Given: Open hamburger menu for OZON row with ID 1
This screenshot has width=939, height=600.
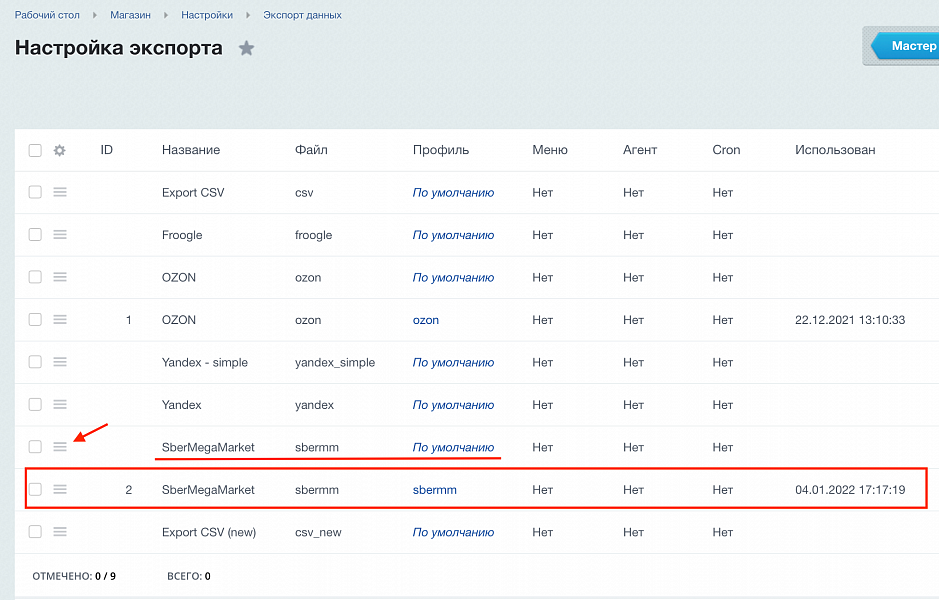Looking at the screenshot, I should [x=60, y=320].
